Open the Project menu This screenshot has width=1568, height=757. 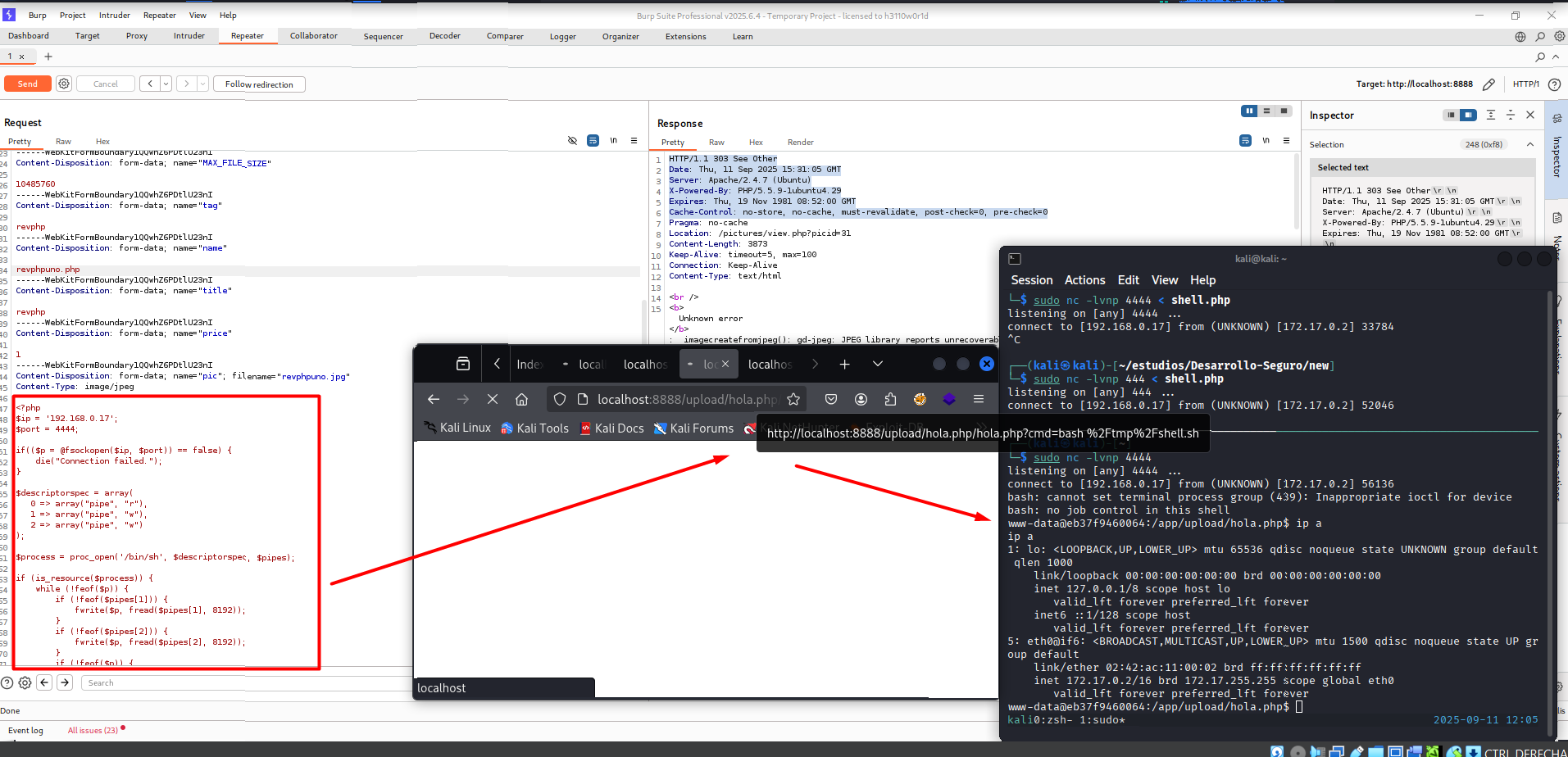[73, 15]
